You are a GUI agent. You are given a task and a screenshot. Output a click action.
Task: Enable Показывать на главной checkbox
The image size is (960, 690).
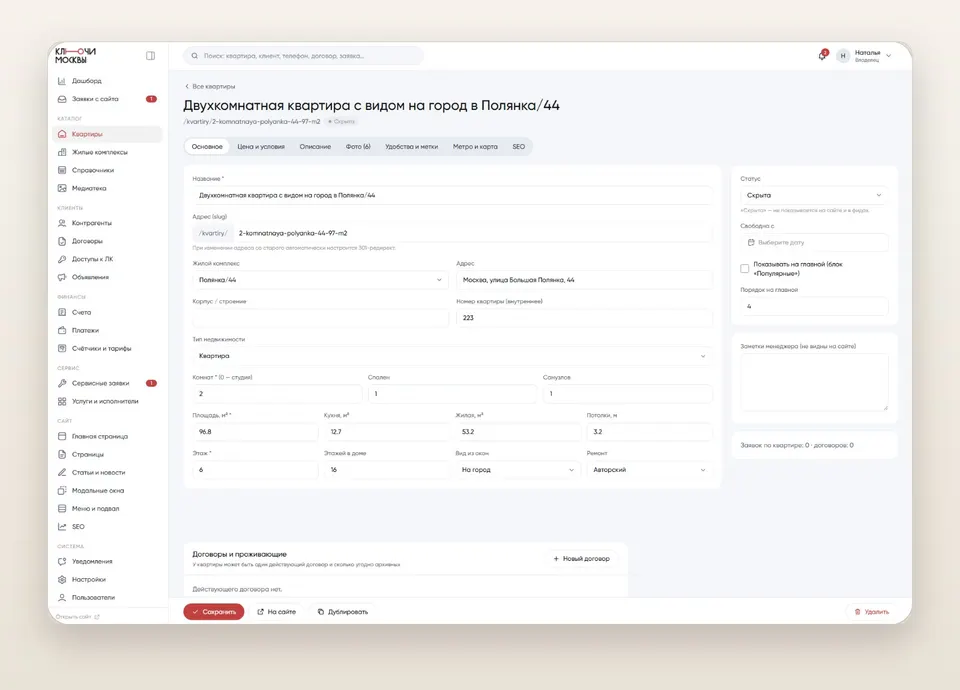point(744,269)
